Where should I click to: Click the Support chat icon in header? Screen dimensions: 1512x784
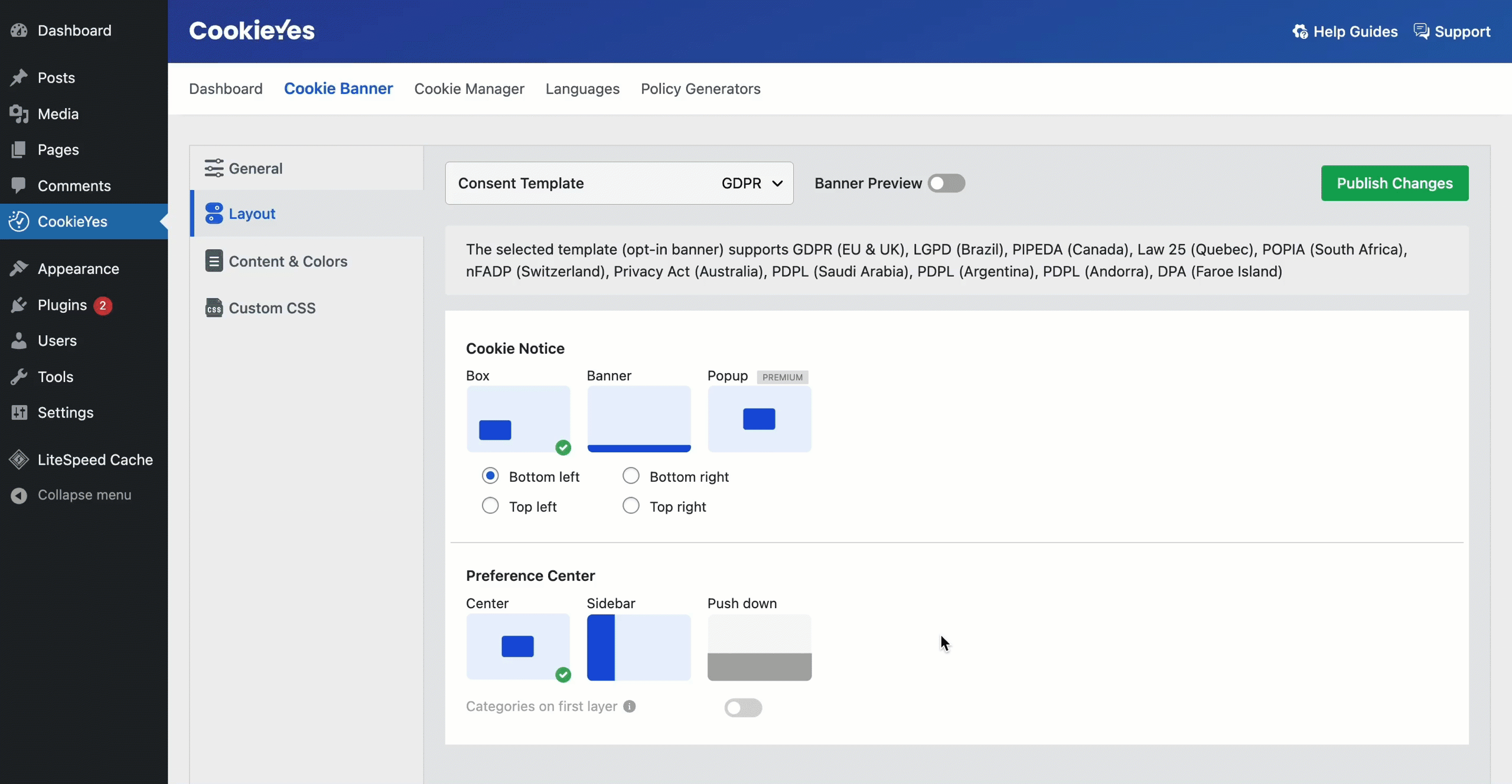[1421, 31]
